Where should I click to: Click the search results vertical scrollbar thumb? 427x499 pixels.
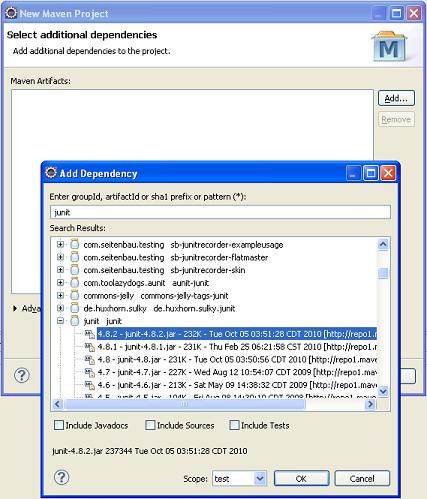(383, 273)
